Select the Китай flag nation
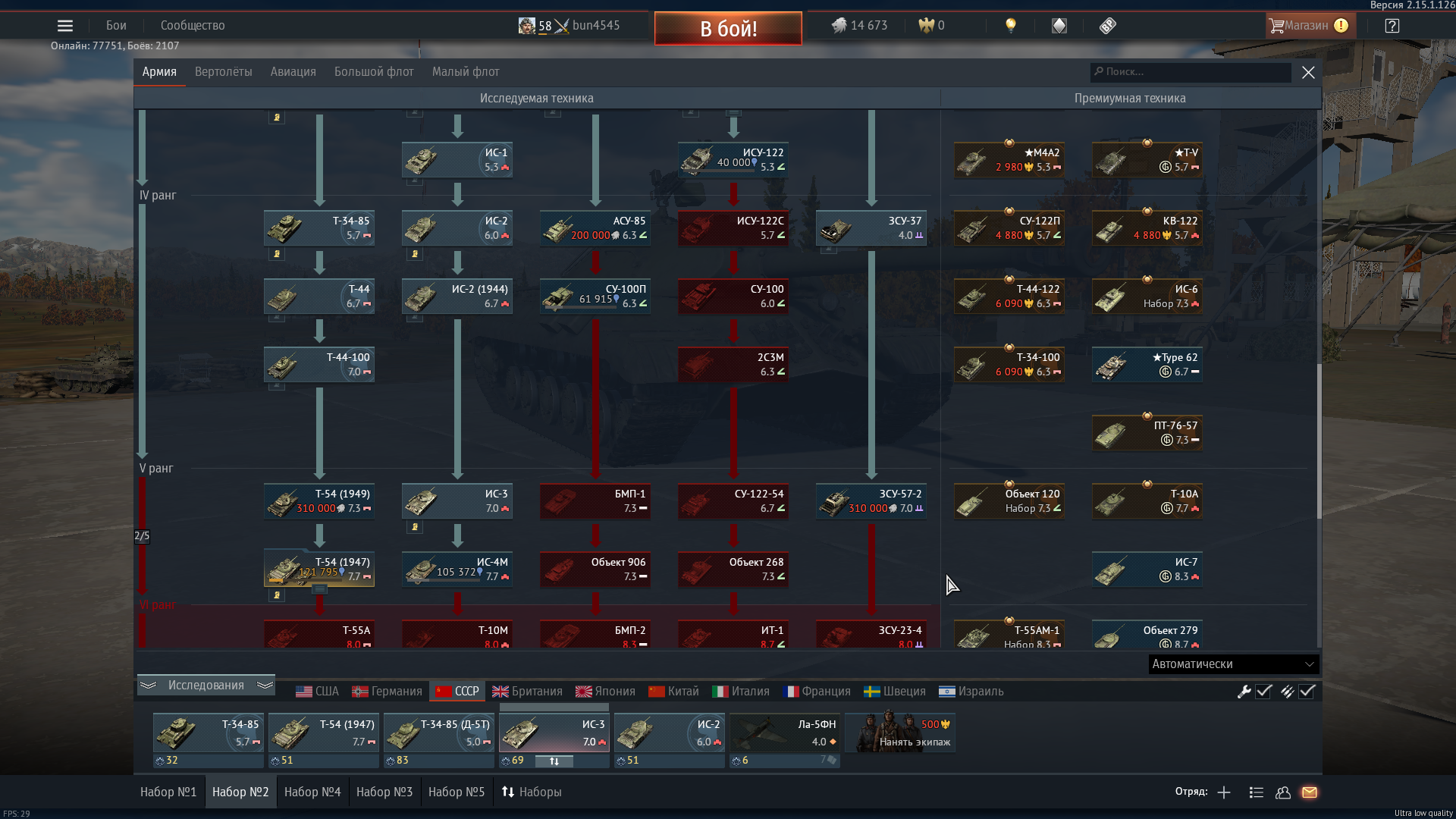 (x=673, y=692)
